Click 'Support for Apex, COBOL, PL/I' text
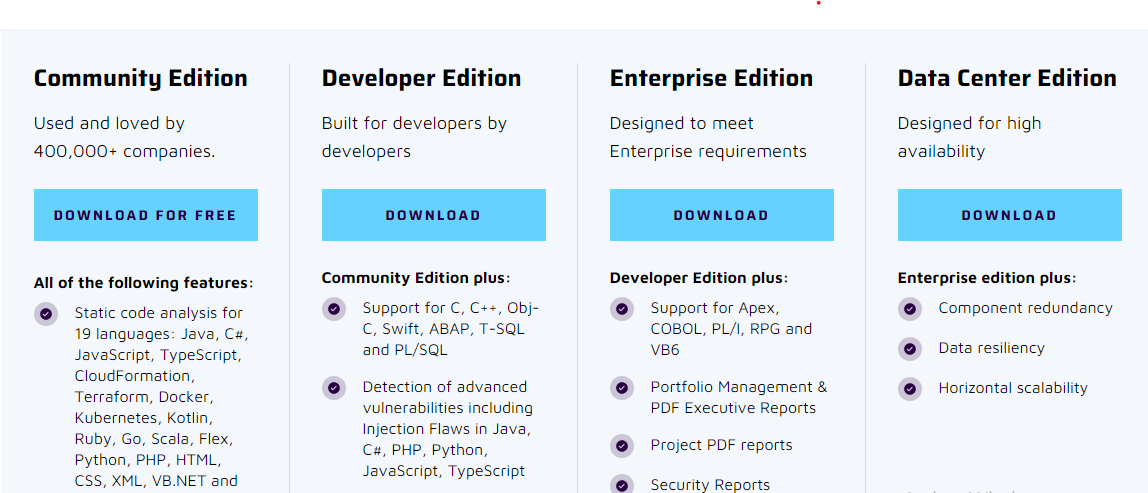This screenshot has width=1148, height=493. click(x=731, y=329)
